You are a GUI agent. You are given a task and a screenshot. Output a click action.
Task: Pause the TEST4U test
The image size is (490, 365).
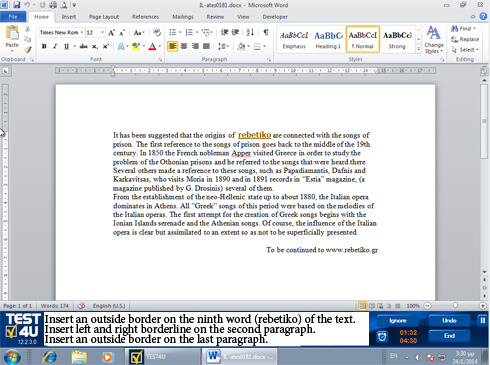(482, 320)
